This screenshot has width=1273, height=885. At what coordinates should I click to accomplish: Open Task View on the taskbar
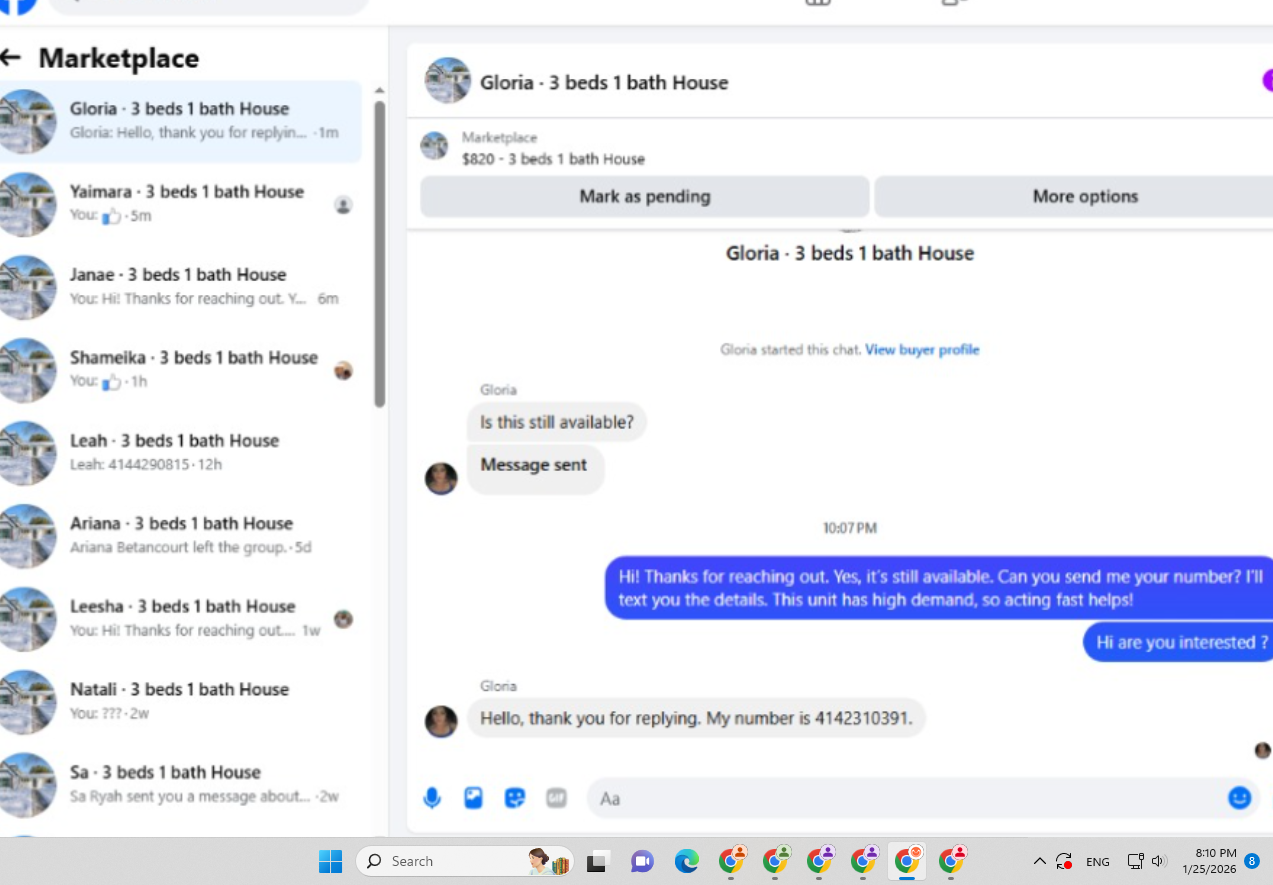pyautogui.click(x=598, y=861)
